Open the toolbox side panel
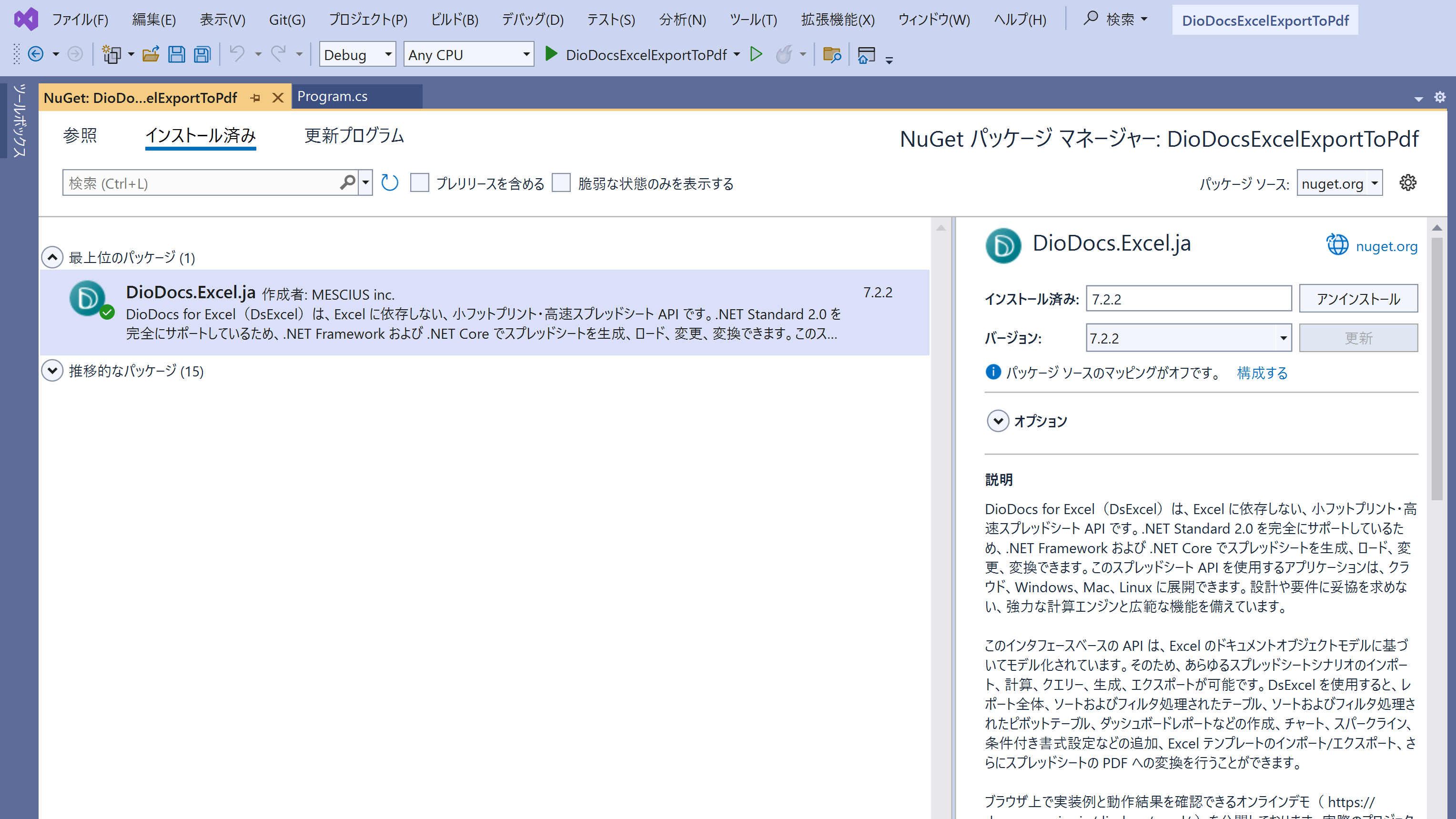1456x819 pixels. tap(19, 121)
